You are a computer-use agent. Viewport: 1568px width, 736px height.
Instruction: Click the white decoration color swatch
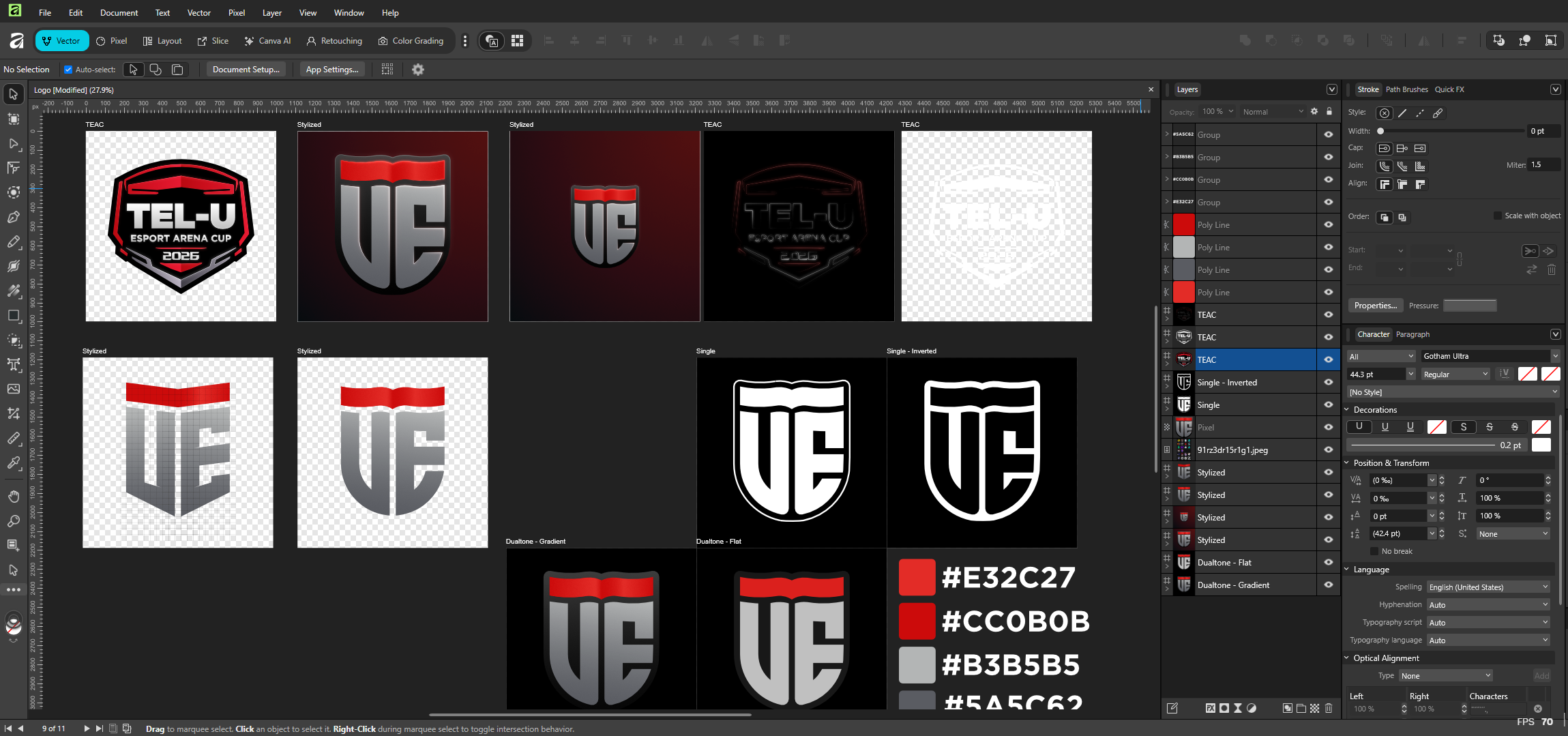coord(1541,445)
